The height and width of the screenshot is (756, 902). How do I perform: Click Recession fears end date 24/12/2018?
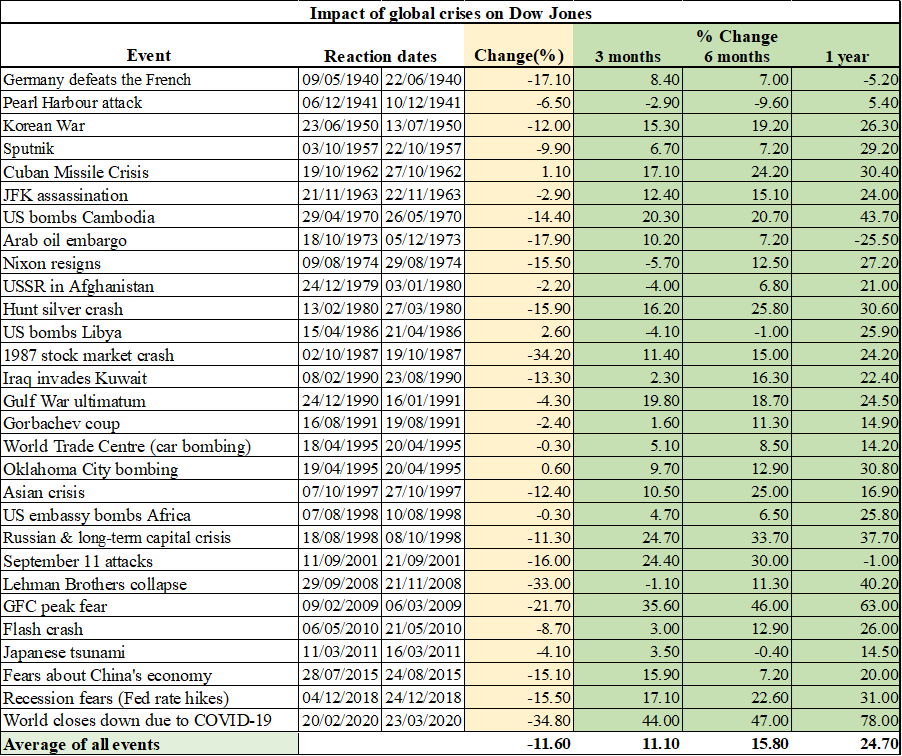click(x=423, y=698)
